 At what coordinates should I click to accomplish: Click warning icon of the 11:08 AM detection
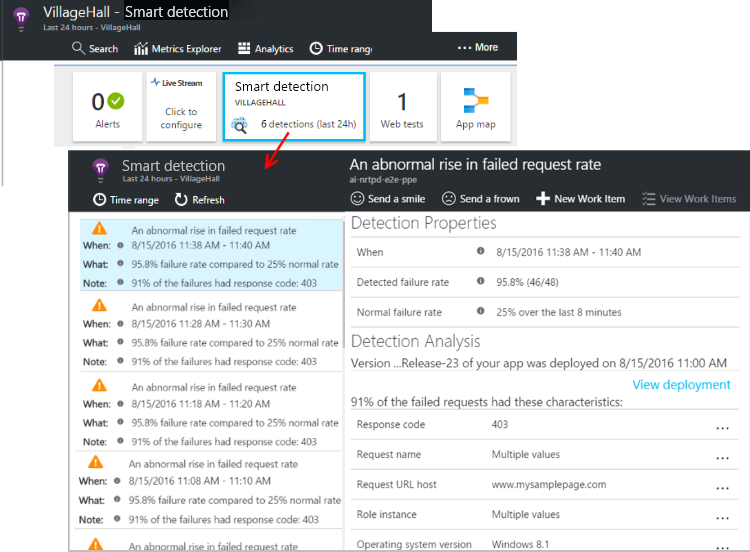[x=96, y=462]
